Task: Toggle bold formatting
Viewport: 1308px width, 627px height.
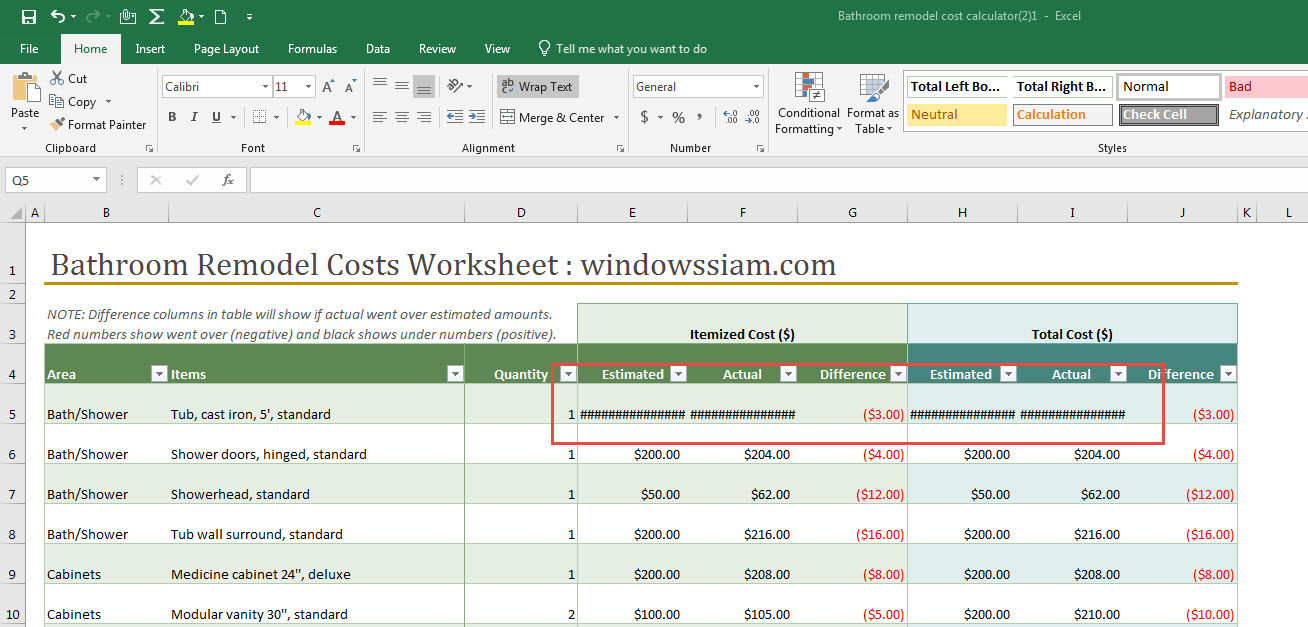Action: [x=171, y=117]
